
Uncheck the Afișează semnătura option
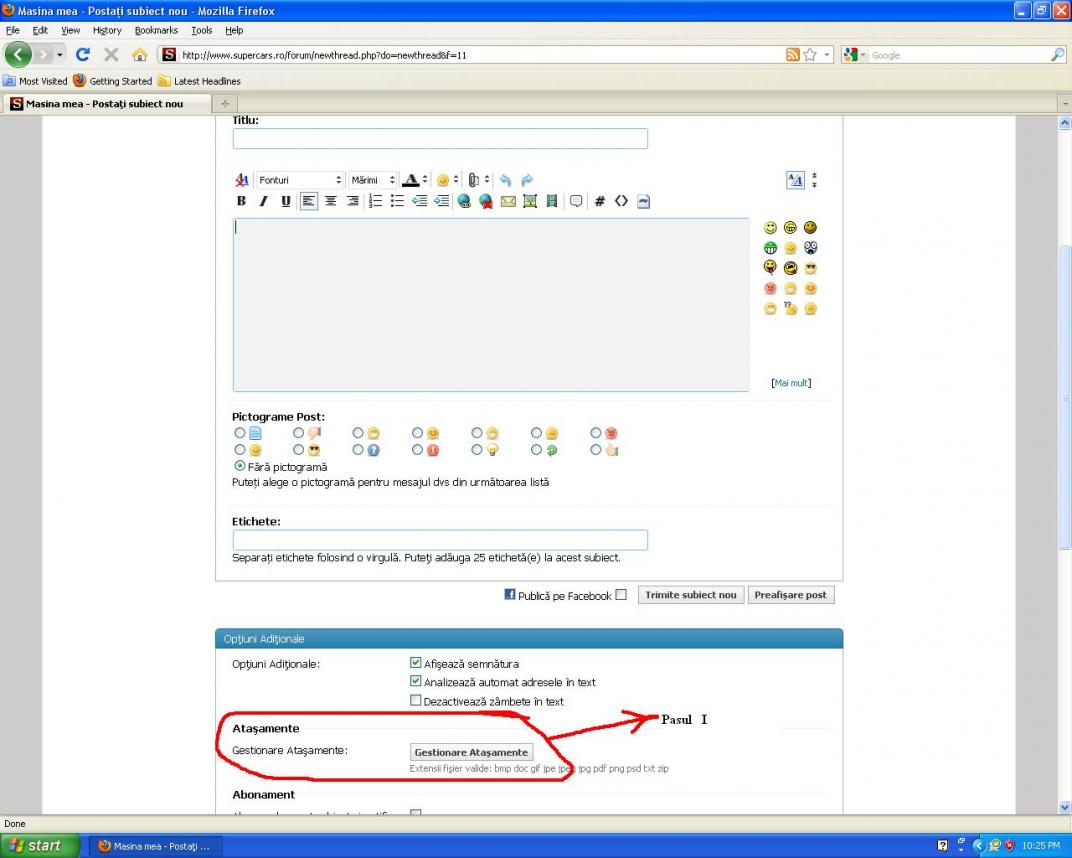pyautogui.click(x=416, y=663)
